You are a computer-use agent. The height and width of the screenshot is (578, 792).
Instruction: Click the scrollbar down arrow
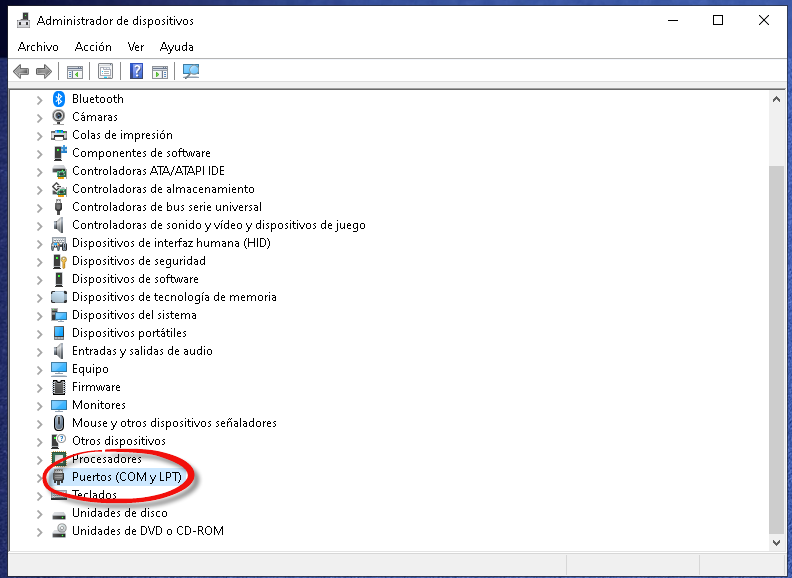[776, 543]
